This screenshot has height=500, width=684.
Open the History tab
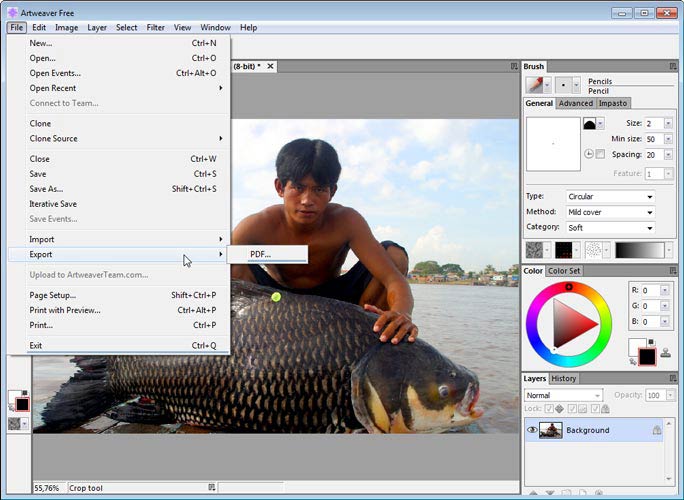564,379
